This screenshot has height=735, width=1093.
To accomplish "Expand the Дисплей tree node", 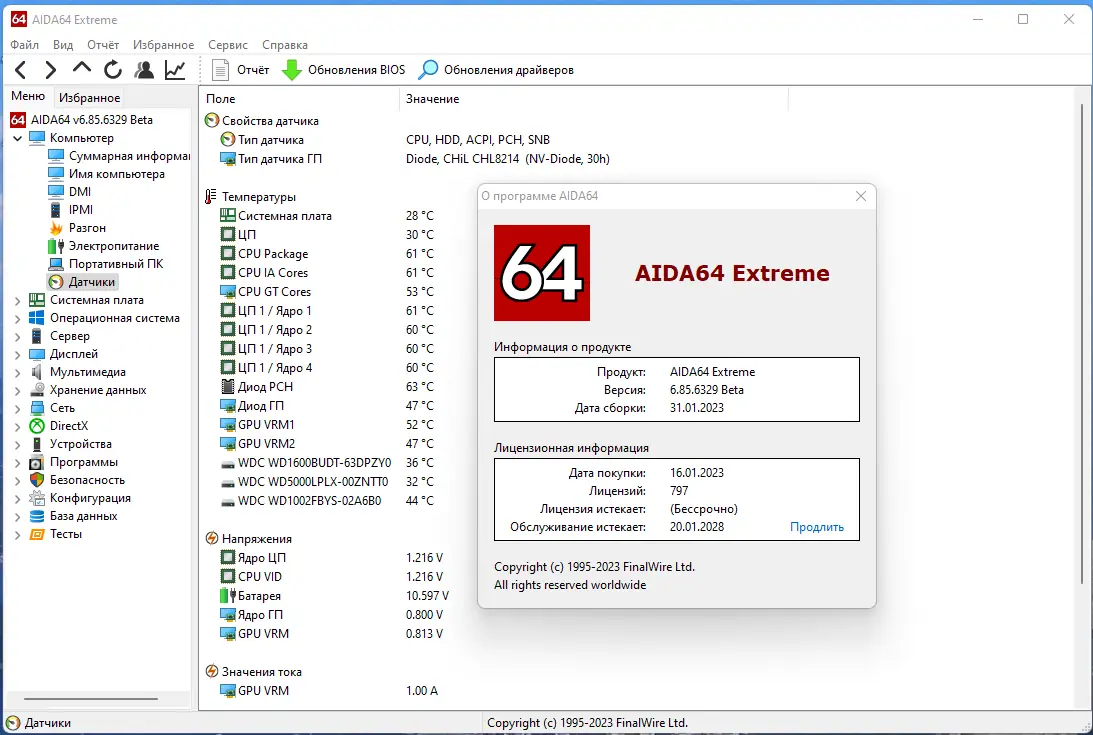I will 17,355.
